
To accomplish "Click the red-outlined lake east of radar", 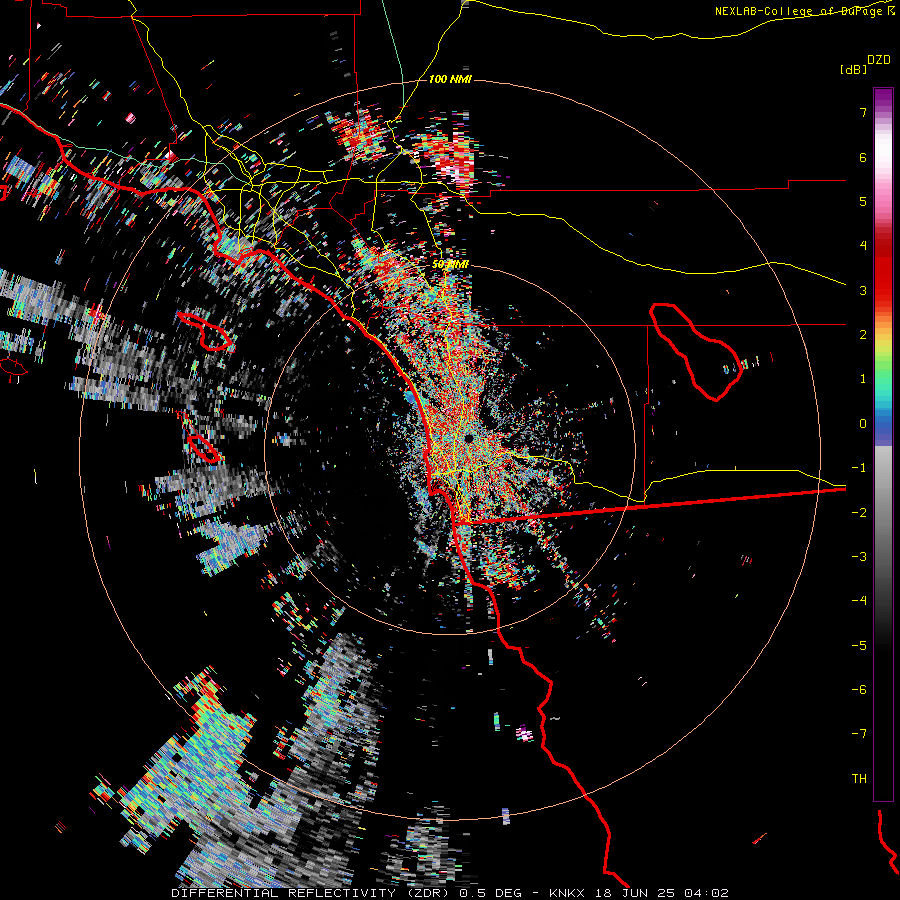I will pyautogui.click(x=695, y=351).
